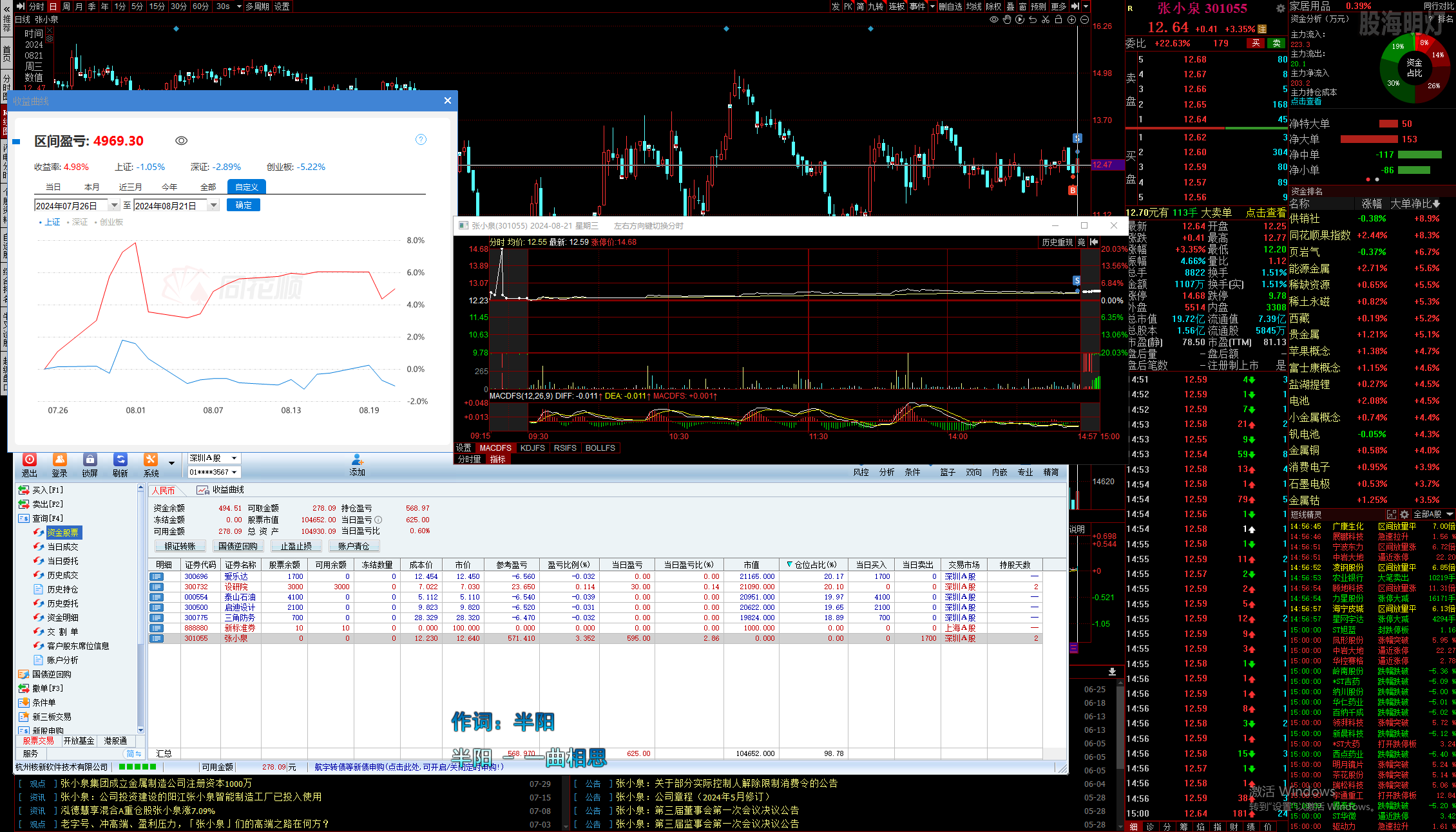This screenshot has height=832, width=1456.
Task: Click the scissors cut tool icon
Action: [x=1046, y=19]
